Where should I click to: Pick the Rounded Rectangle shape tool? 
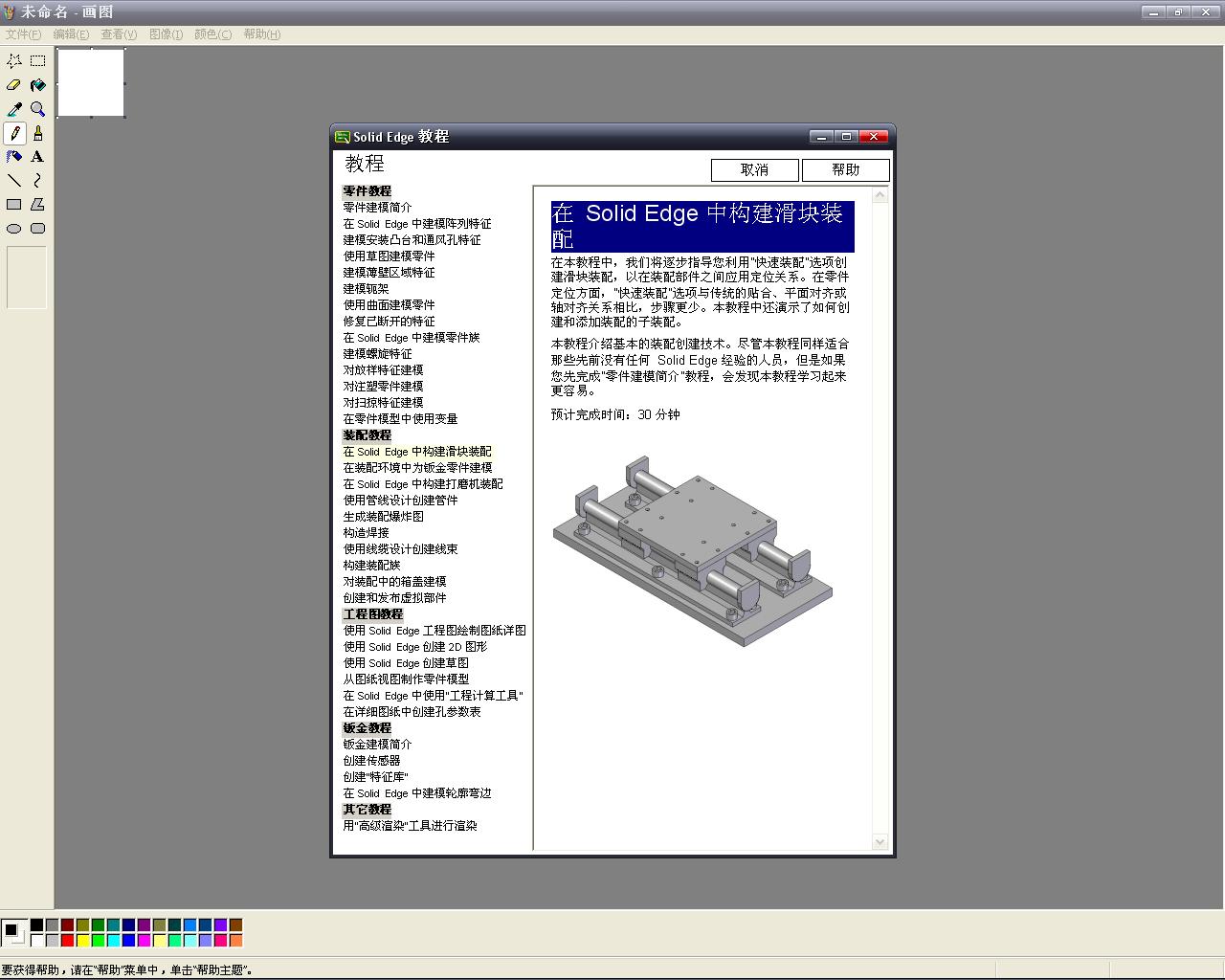(x=38, y=229)
